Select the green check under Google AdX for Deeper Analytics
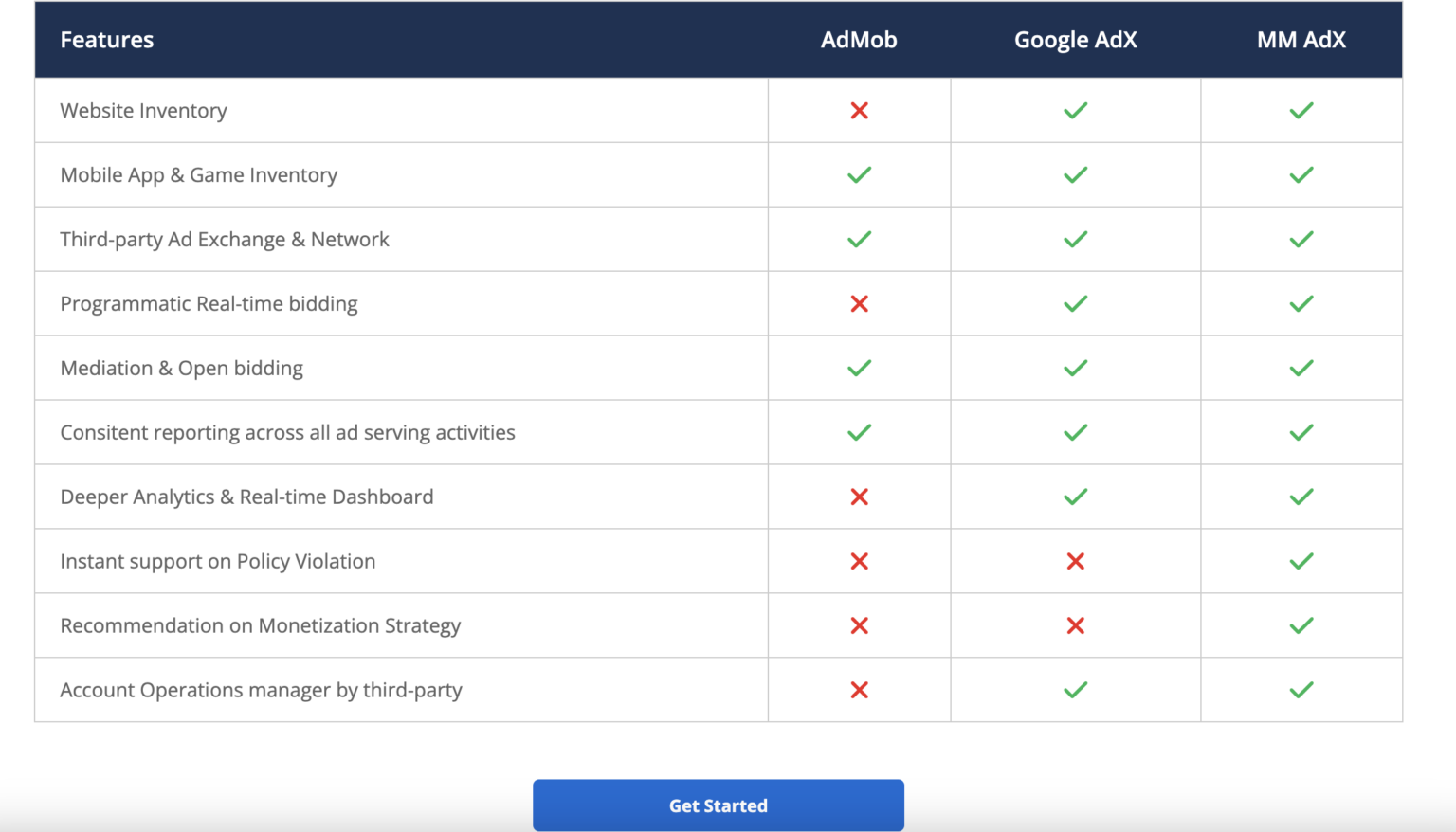Screen dimensions: 1456x832 1075,497
